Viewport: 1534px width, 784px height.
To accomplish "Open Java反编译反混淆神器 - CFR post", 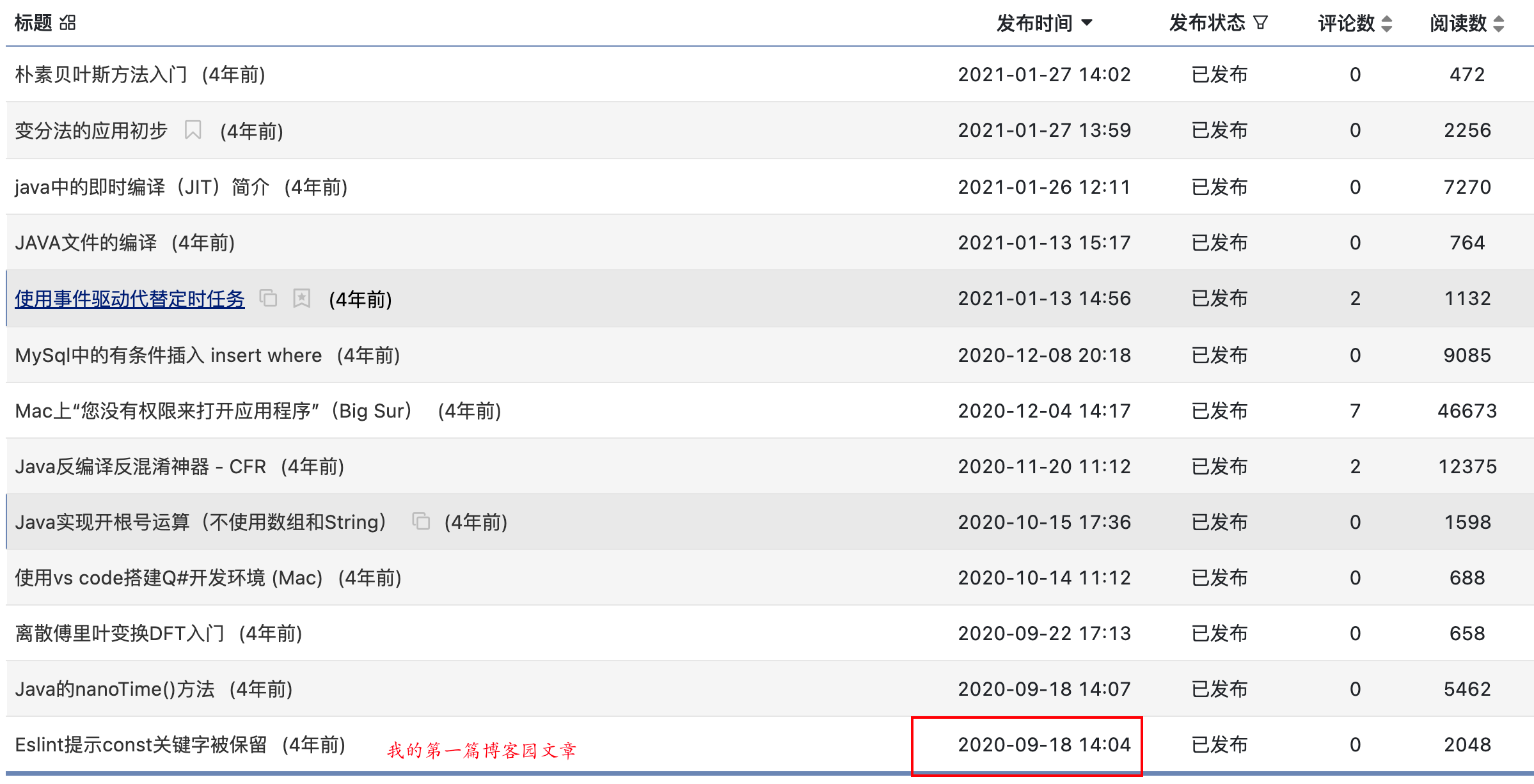I will (x=140, y=467).
